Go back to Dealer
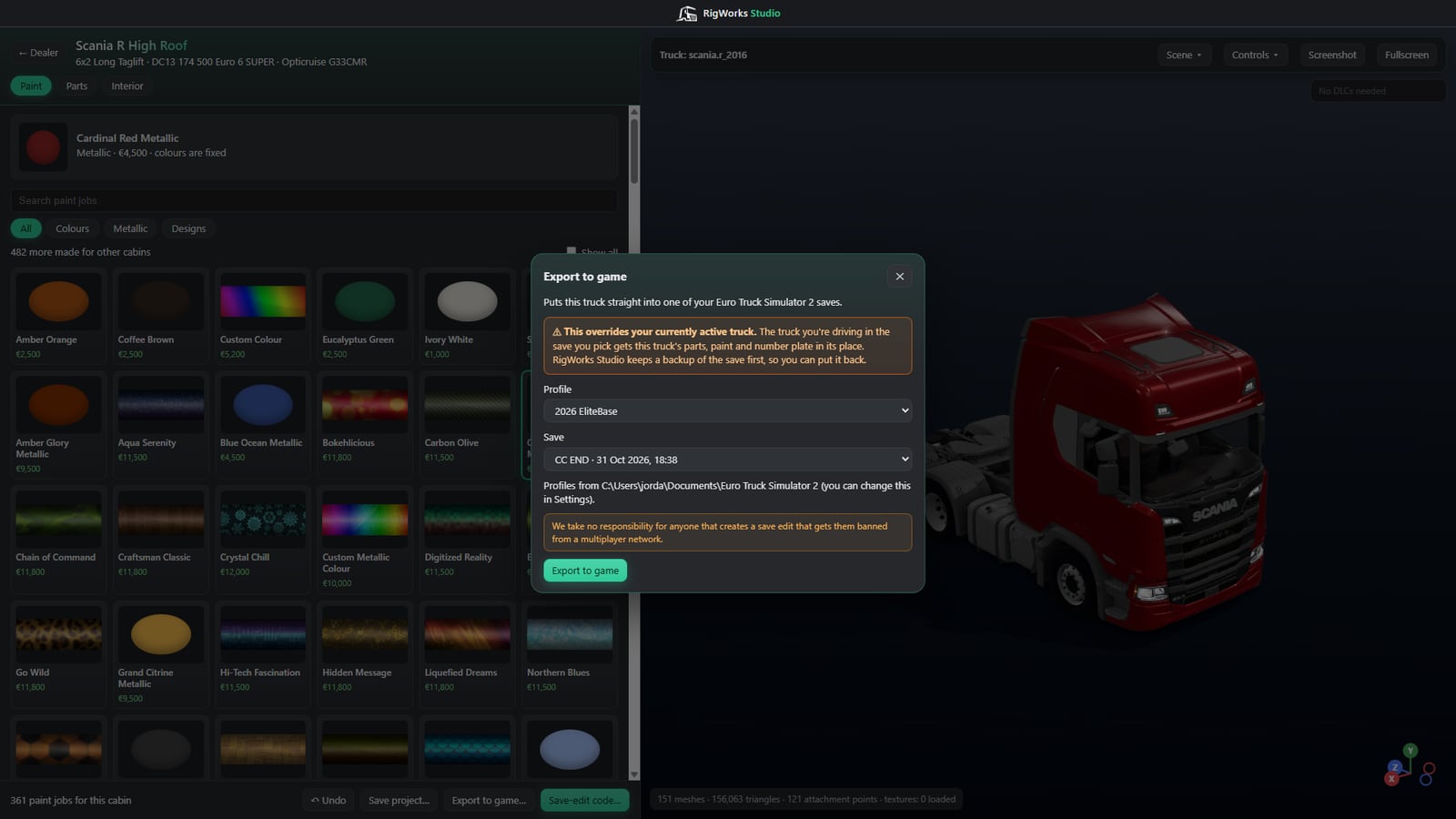This screenshot has height=819, width=1456. click(38, 53)
